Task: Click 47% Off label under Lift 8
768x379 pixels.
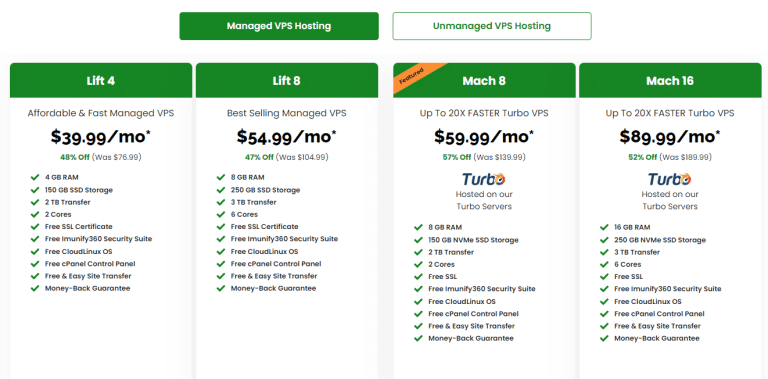Action: pos(259,157)
